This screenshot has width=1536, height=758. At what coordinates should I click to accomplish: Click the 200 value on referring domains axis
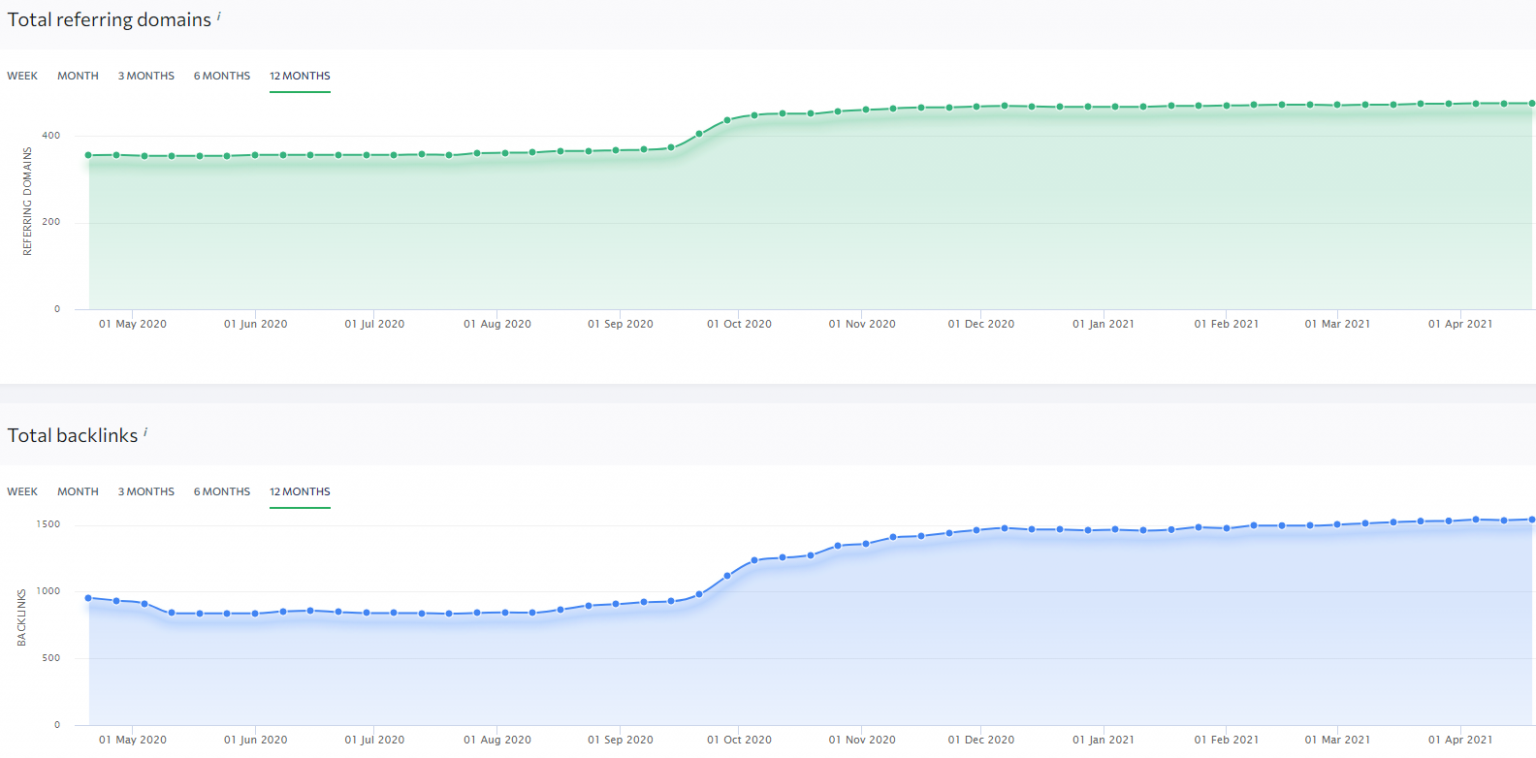51,222
